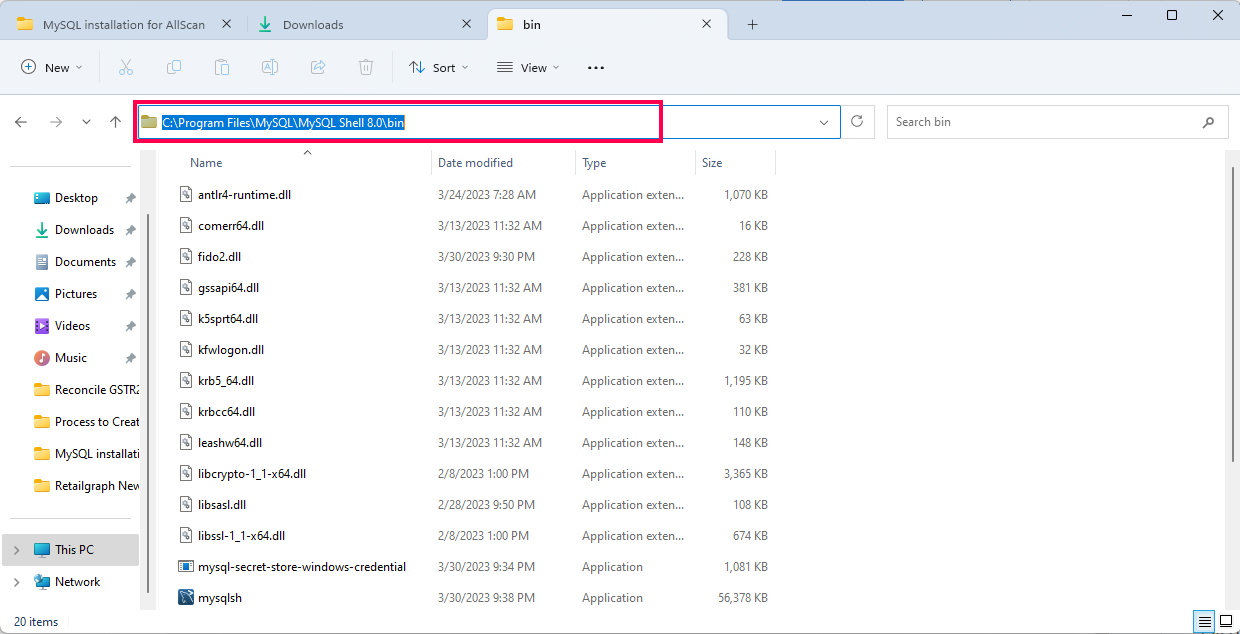Go back with the left arrow
1240x634 pixels.
(21, 122)
